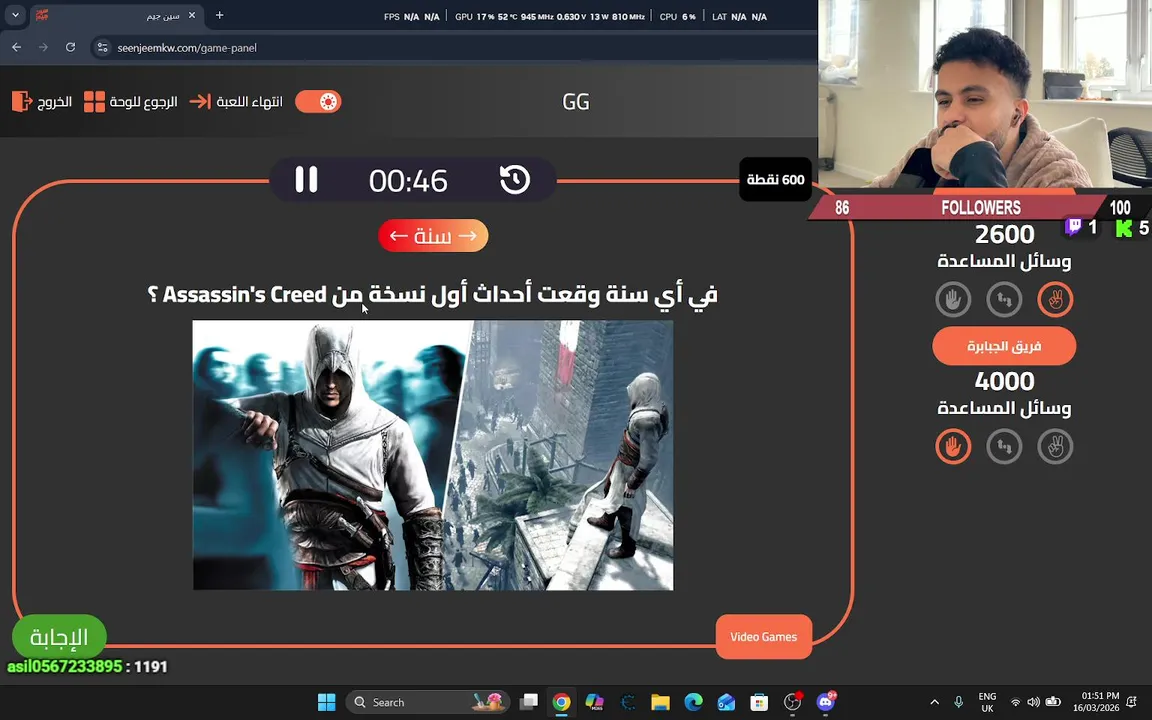The height and width of the screenshot is (720, 1152).
Task: Open Task View on the taskbar
Action: point(528,702)
